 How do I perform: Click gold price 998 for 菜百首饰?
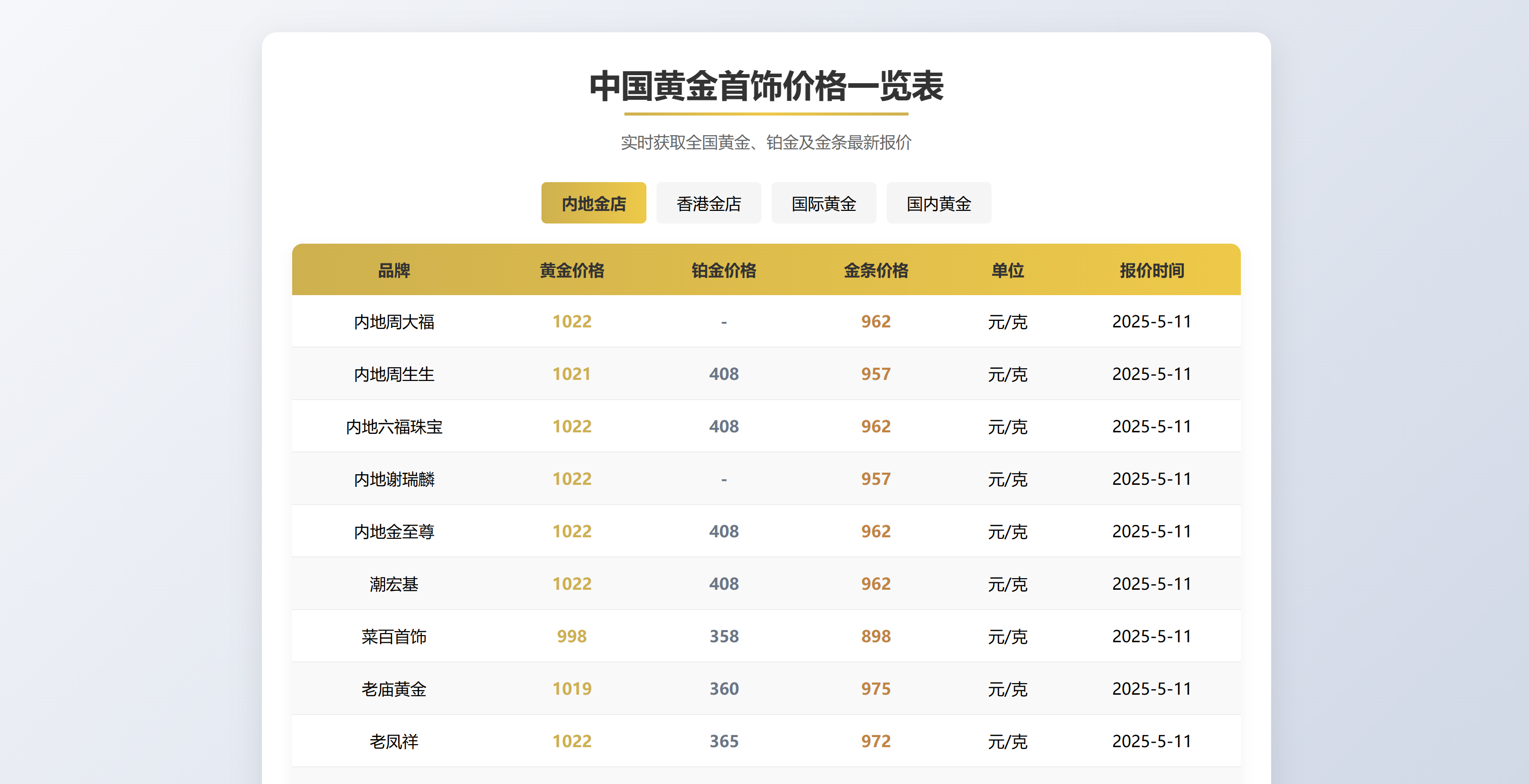(x=572, y=636)
